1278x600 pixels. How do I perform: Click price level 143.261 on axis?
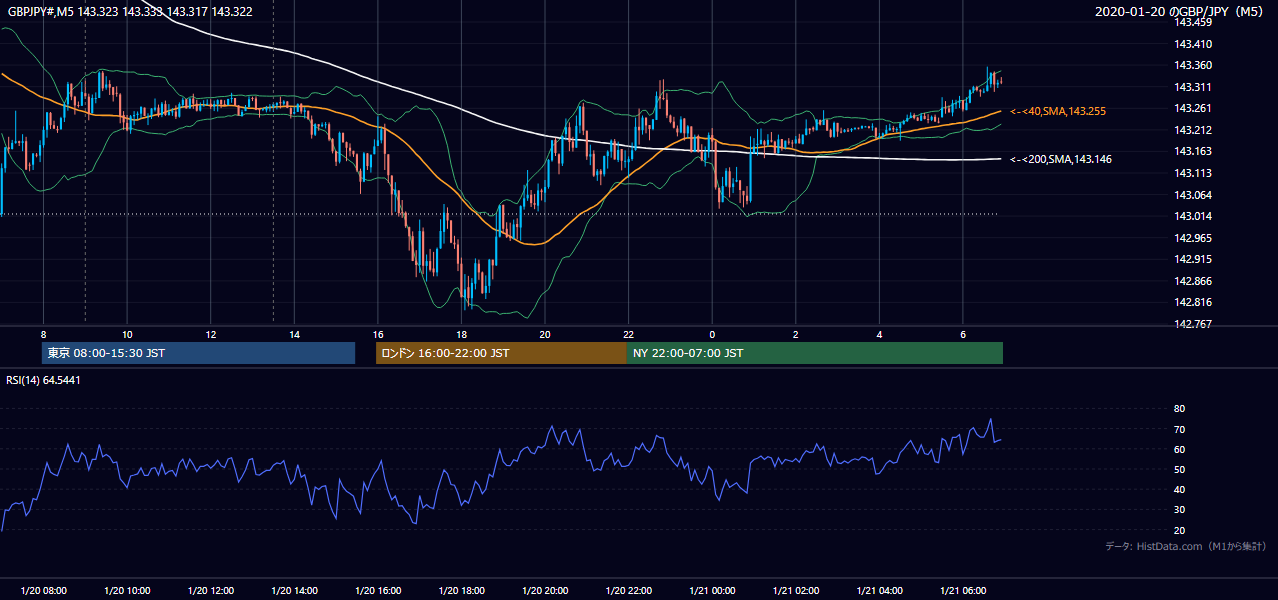[1193, 108]
